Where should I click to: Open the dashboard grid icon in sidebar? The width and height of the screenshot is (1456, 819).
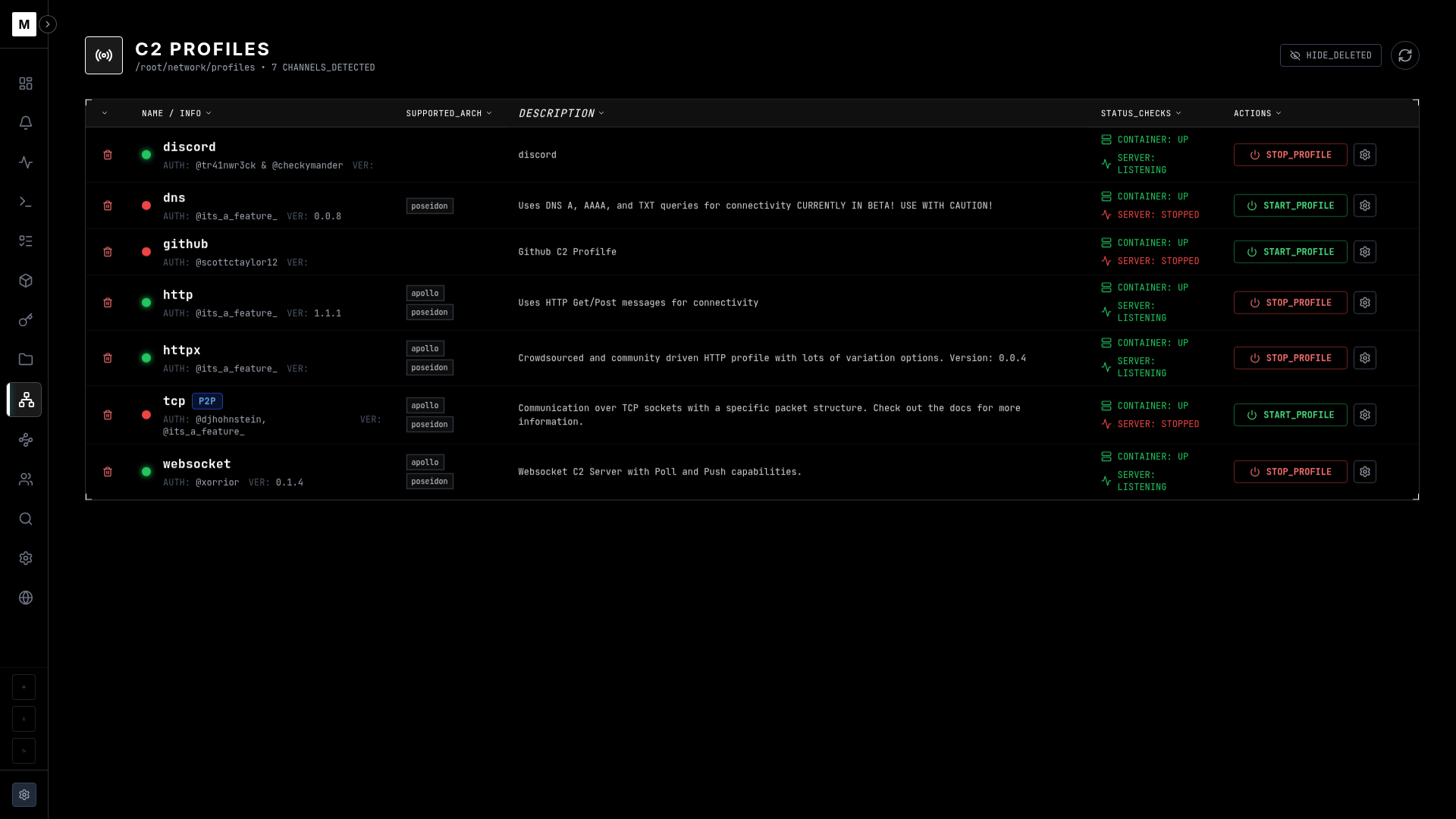click(x=25, y=83)
